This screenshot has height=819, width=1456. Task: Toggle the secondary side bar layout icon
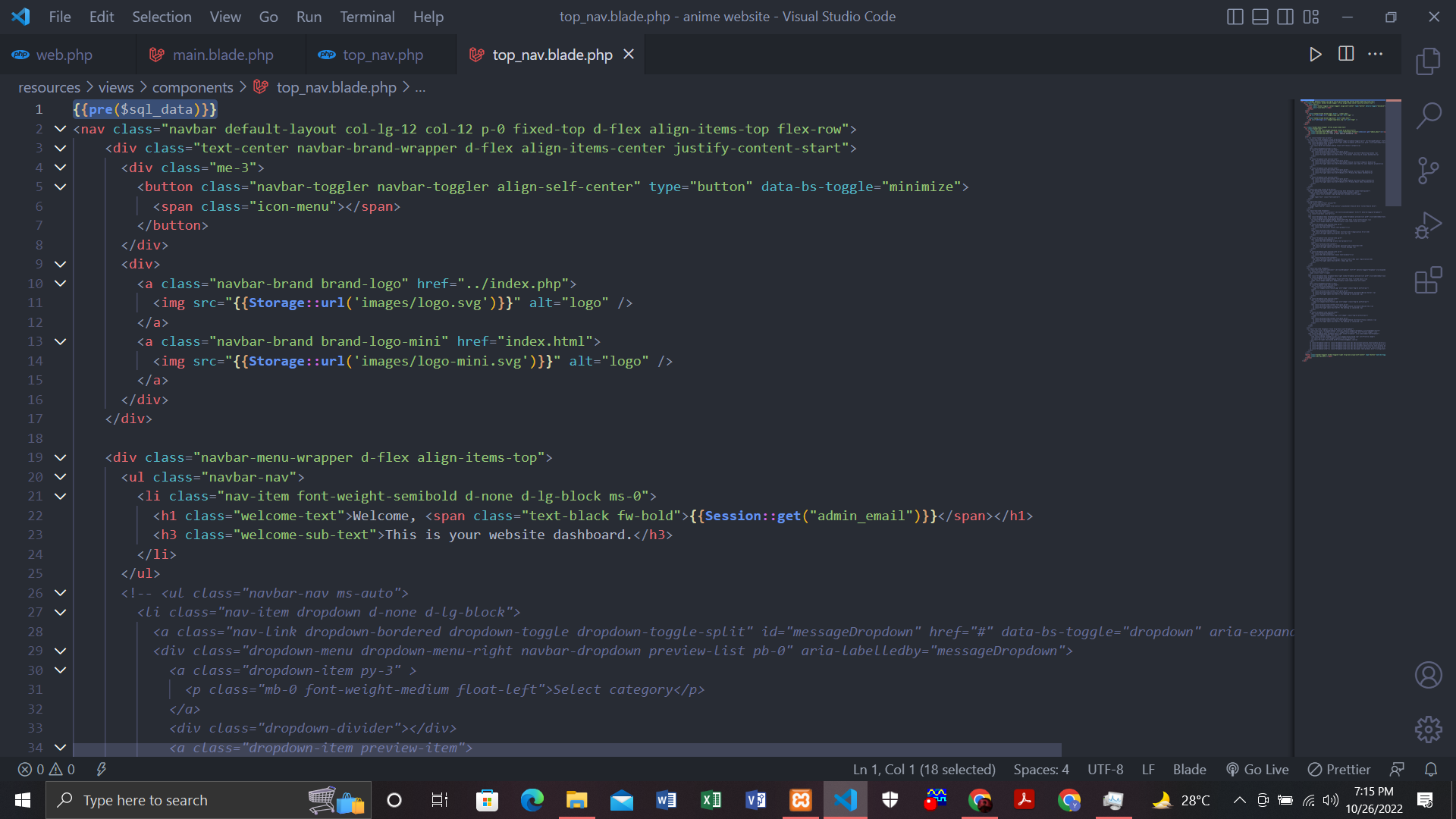[1285, 17]
